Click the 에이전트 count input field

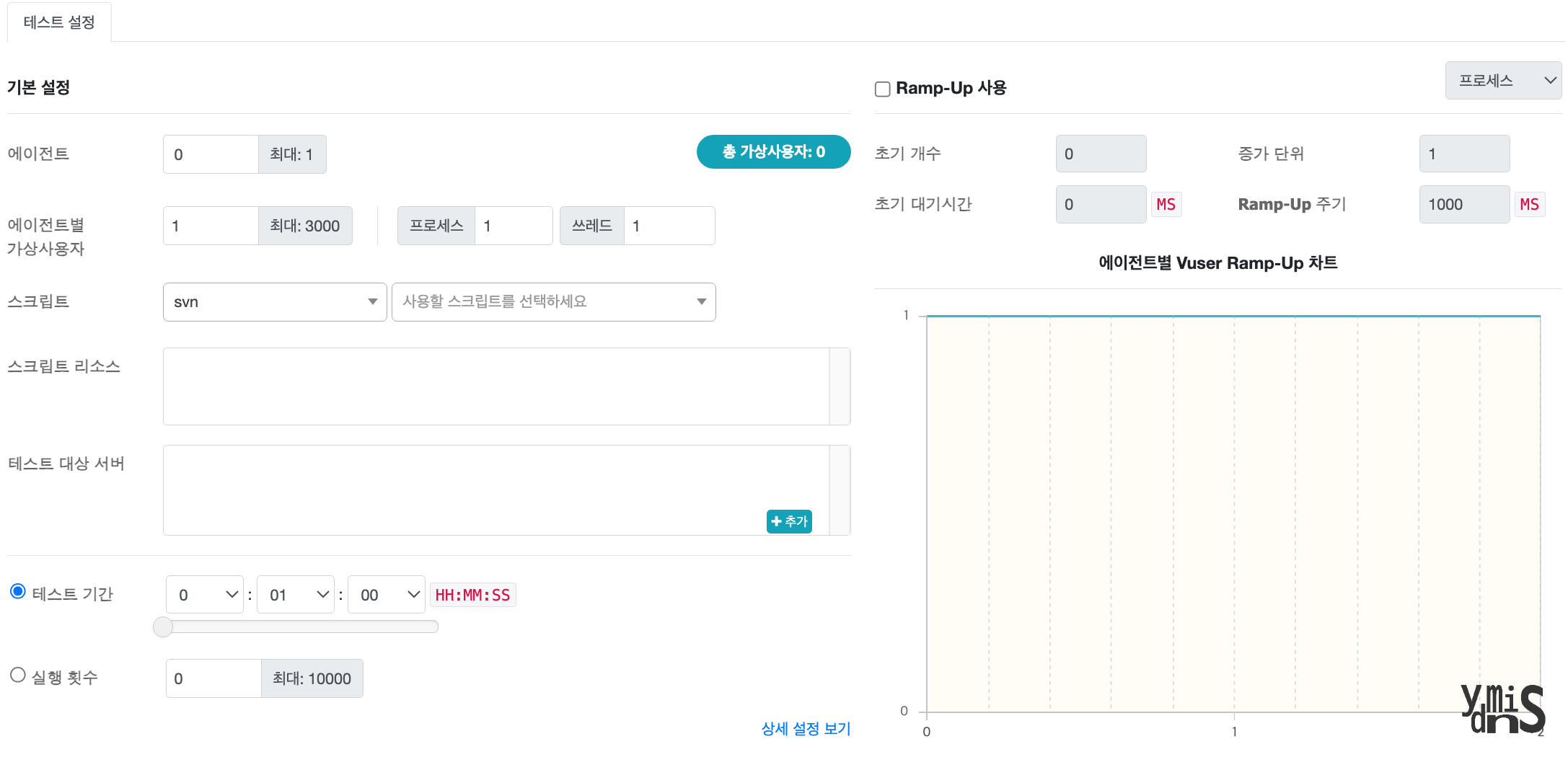(210, 154)
